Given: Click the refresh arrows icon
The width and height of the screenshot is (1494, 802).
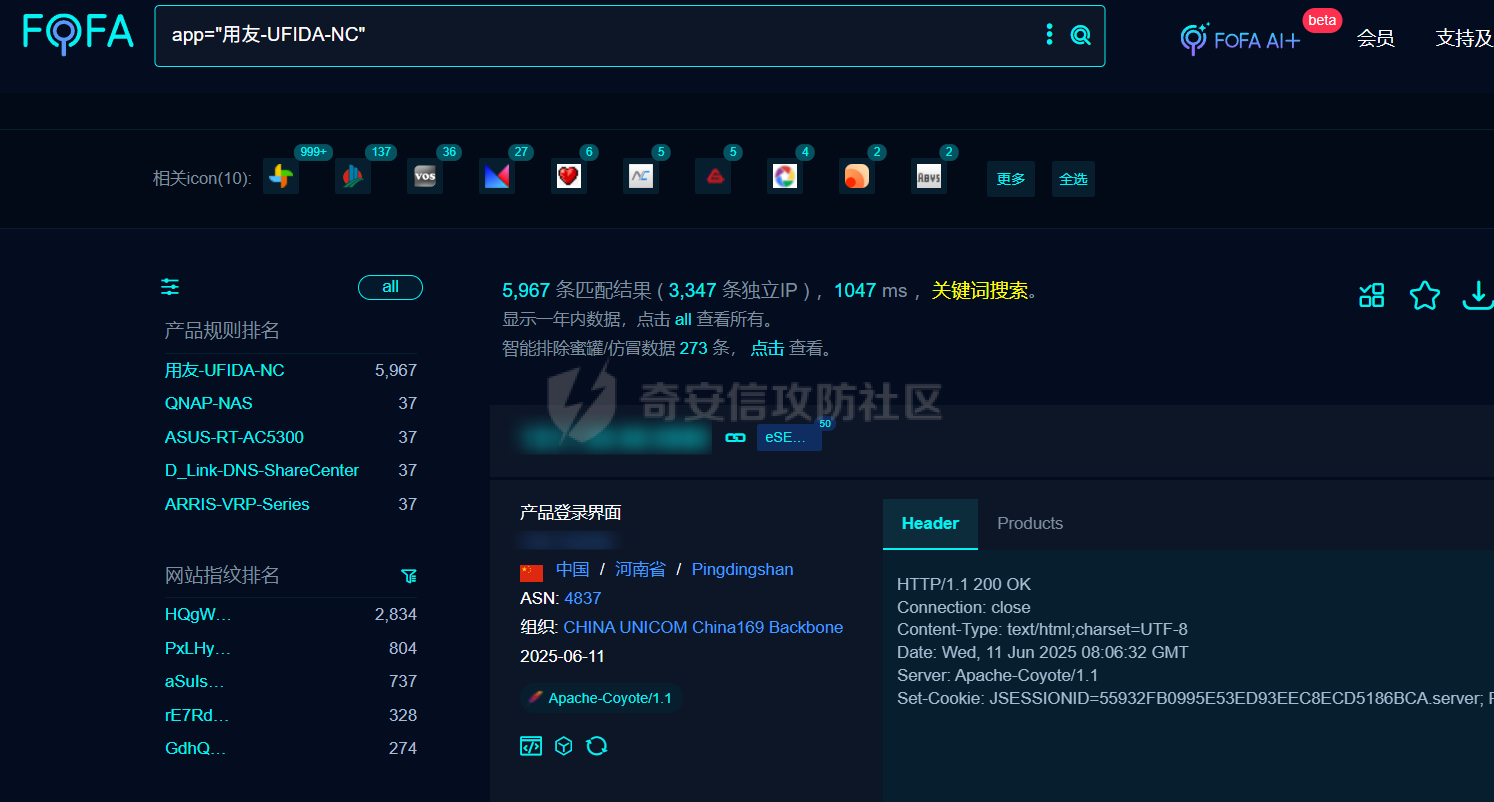Looking at the screenshot, I should 597,746.
